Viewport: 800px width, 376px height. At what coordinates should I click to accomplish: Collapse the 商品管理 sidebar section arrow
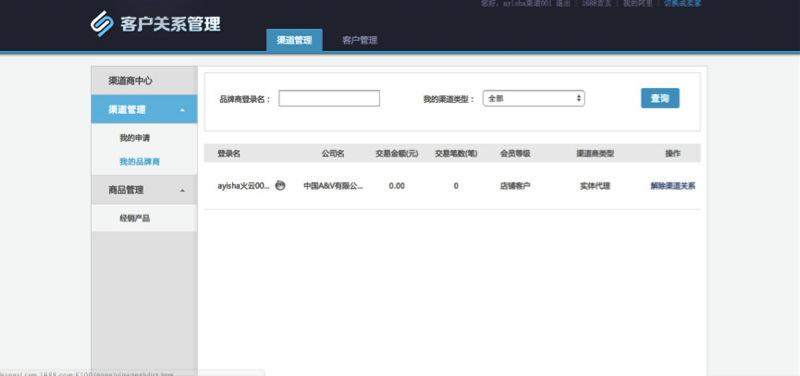[x=183, y=191]
